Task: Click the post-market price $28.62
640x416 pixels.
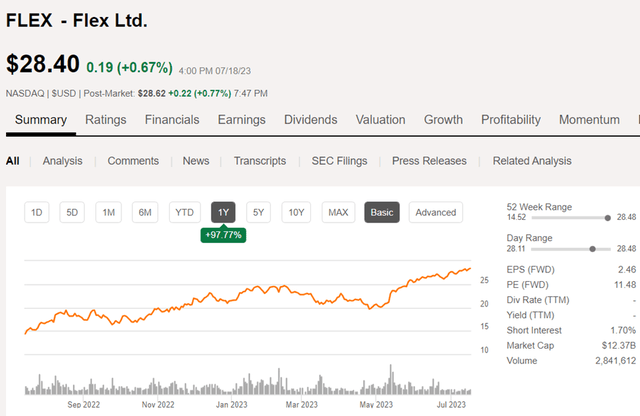Action: (x=152, y=93)
